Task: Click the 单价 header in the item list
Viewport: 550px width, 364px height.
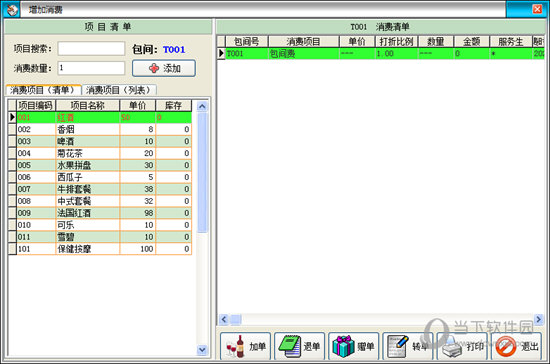Action: pos(138,105)
